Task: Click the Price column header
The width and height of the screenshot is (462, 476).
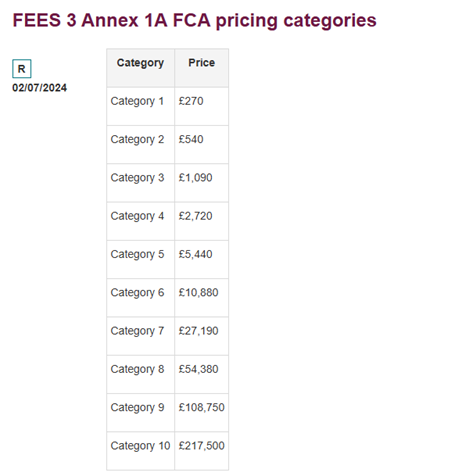Action: point(201,68)
